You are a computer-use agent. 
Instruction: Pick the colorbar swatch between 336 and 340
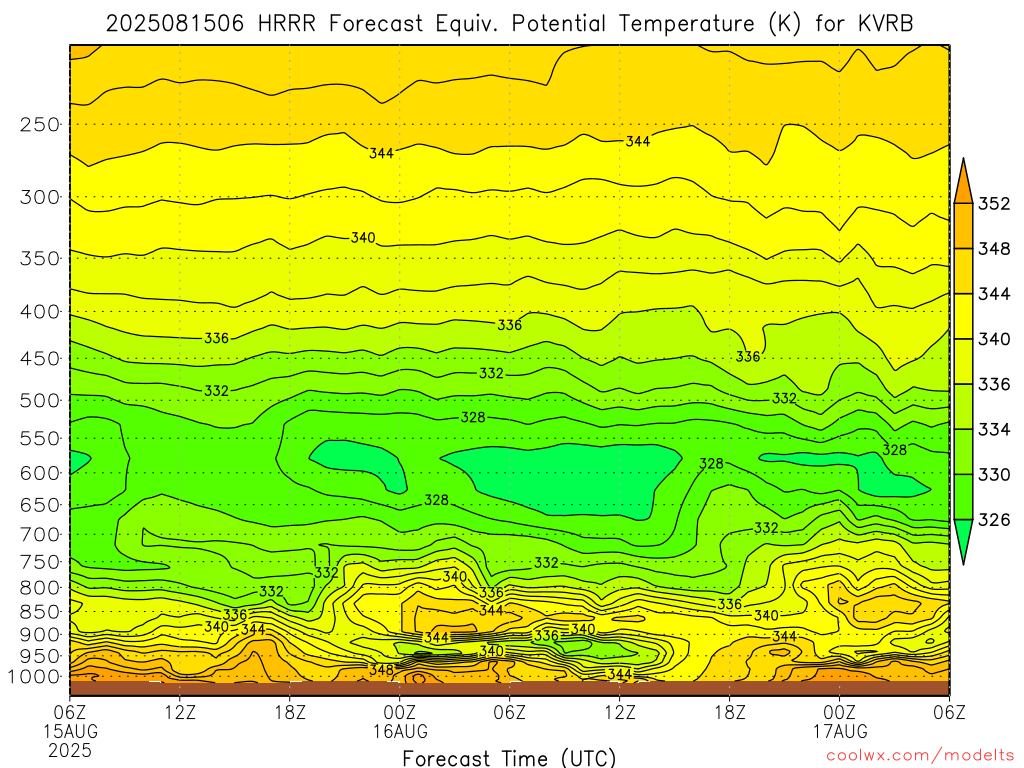click(963, 361)
